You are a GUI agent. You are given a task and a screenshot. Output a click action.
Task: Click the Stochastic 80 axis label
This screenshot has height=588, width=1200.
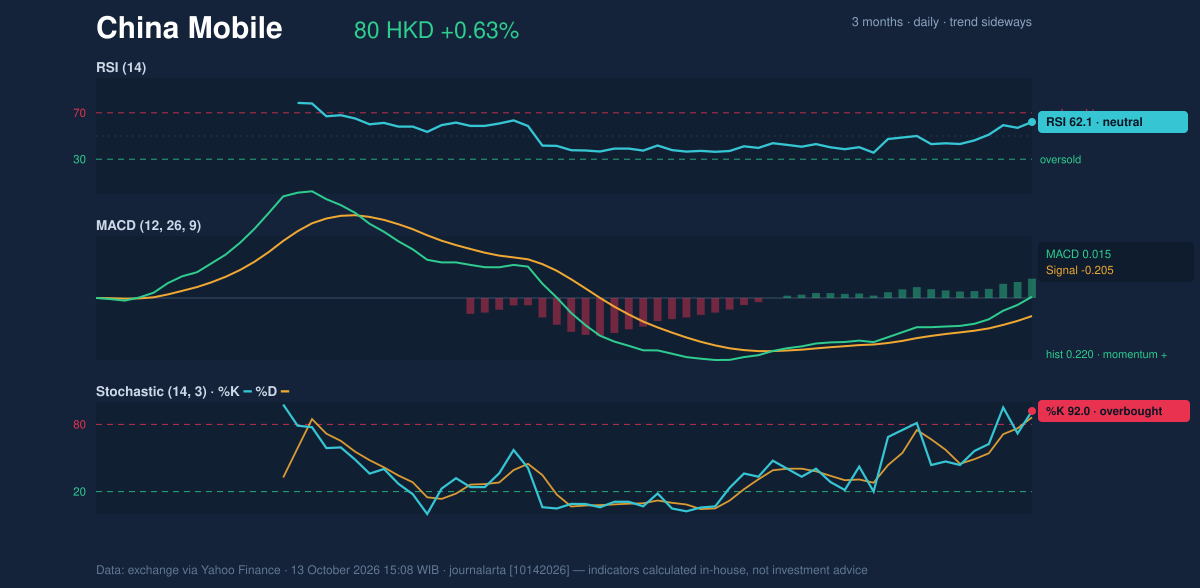click(x=79, y=425)
